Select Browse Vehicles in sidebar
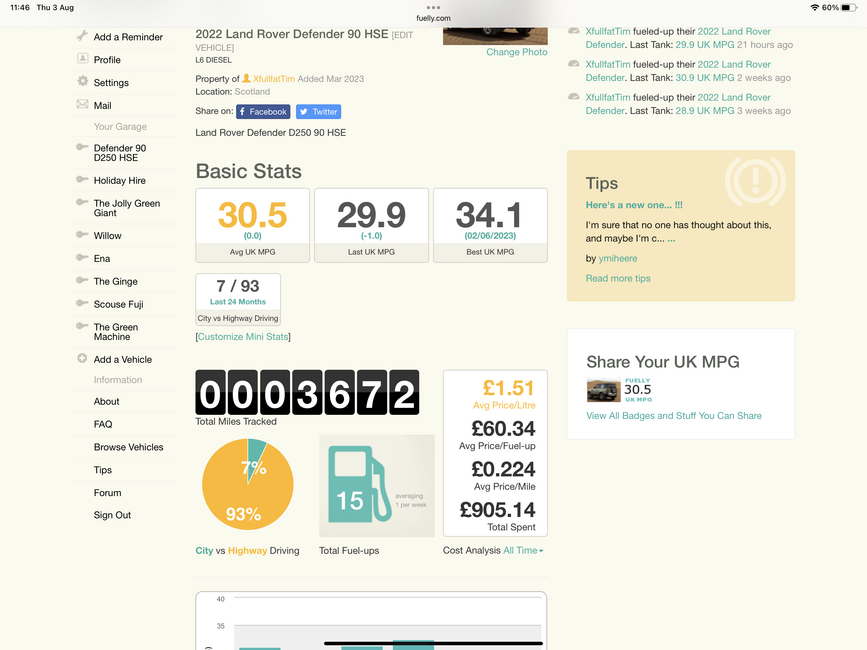867x650 pixels. (128, 447)
